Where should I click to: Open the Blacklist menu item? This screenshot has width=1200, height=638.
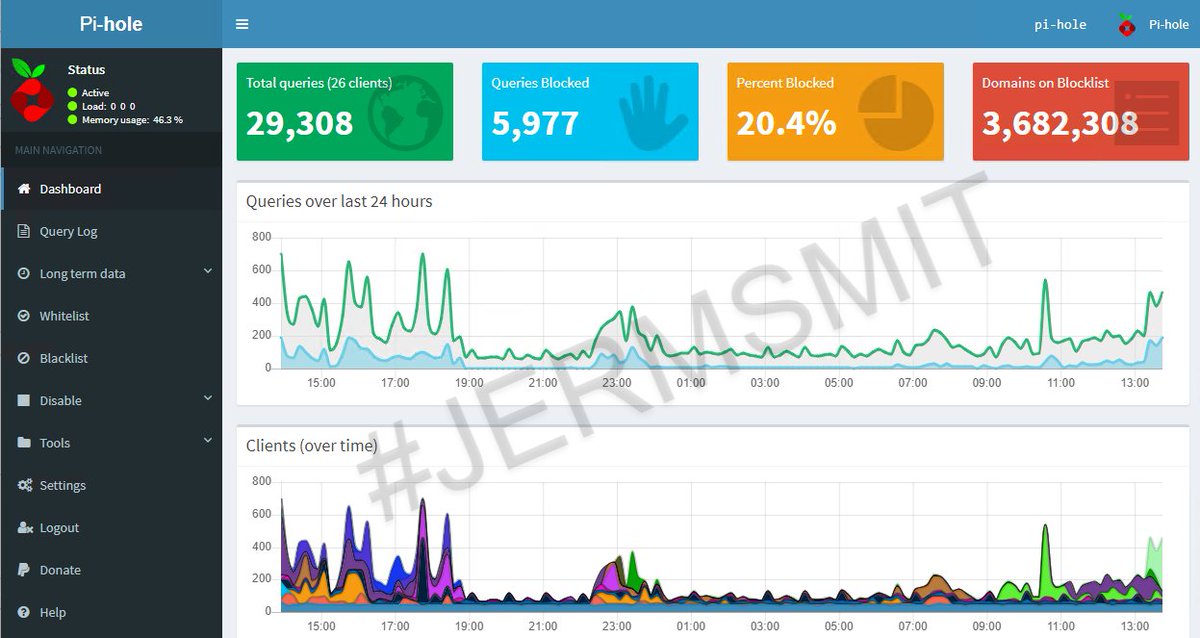click(111, 358)
